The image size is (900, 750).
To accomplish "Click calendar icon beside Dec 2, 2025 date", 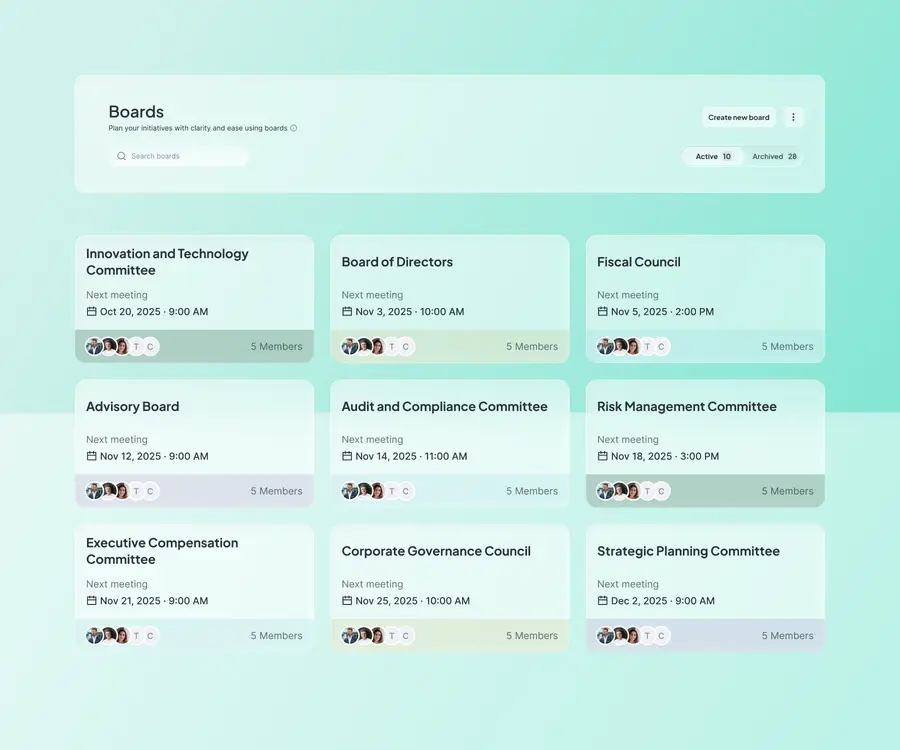I will 602,600.
